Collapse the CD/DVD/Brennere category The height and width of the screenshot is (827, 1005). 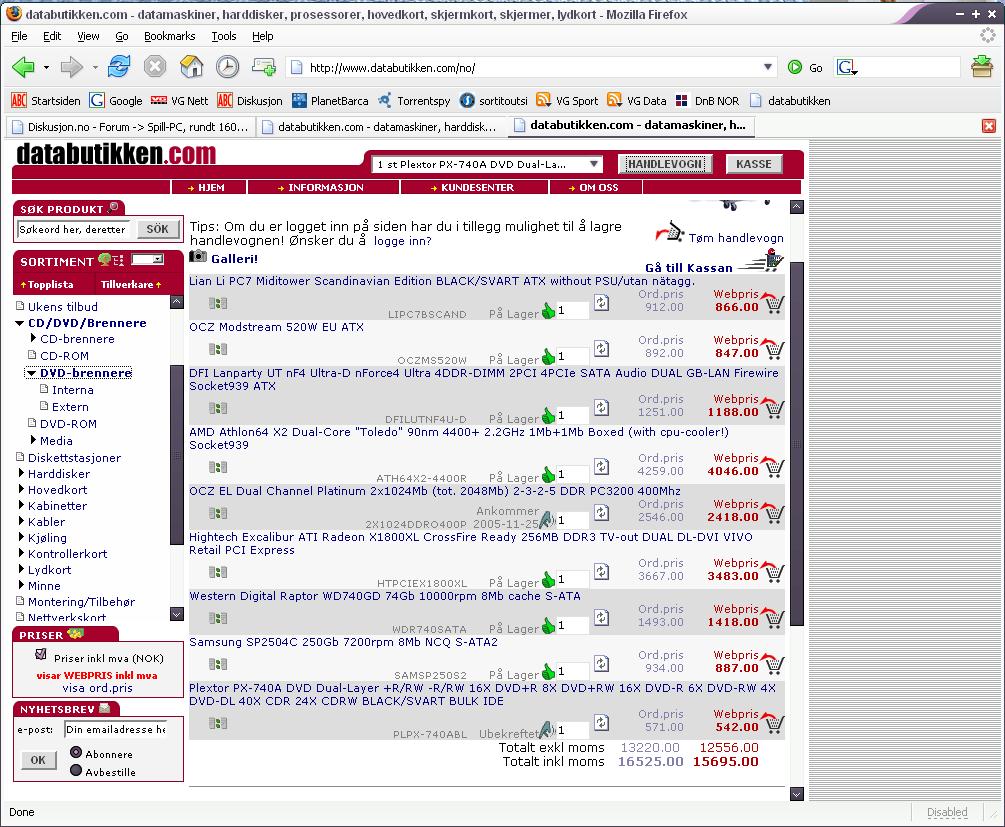(19, 323)
